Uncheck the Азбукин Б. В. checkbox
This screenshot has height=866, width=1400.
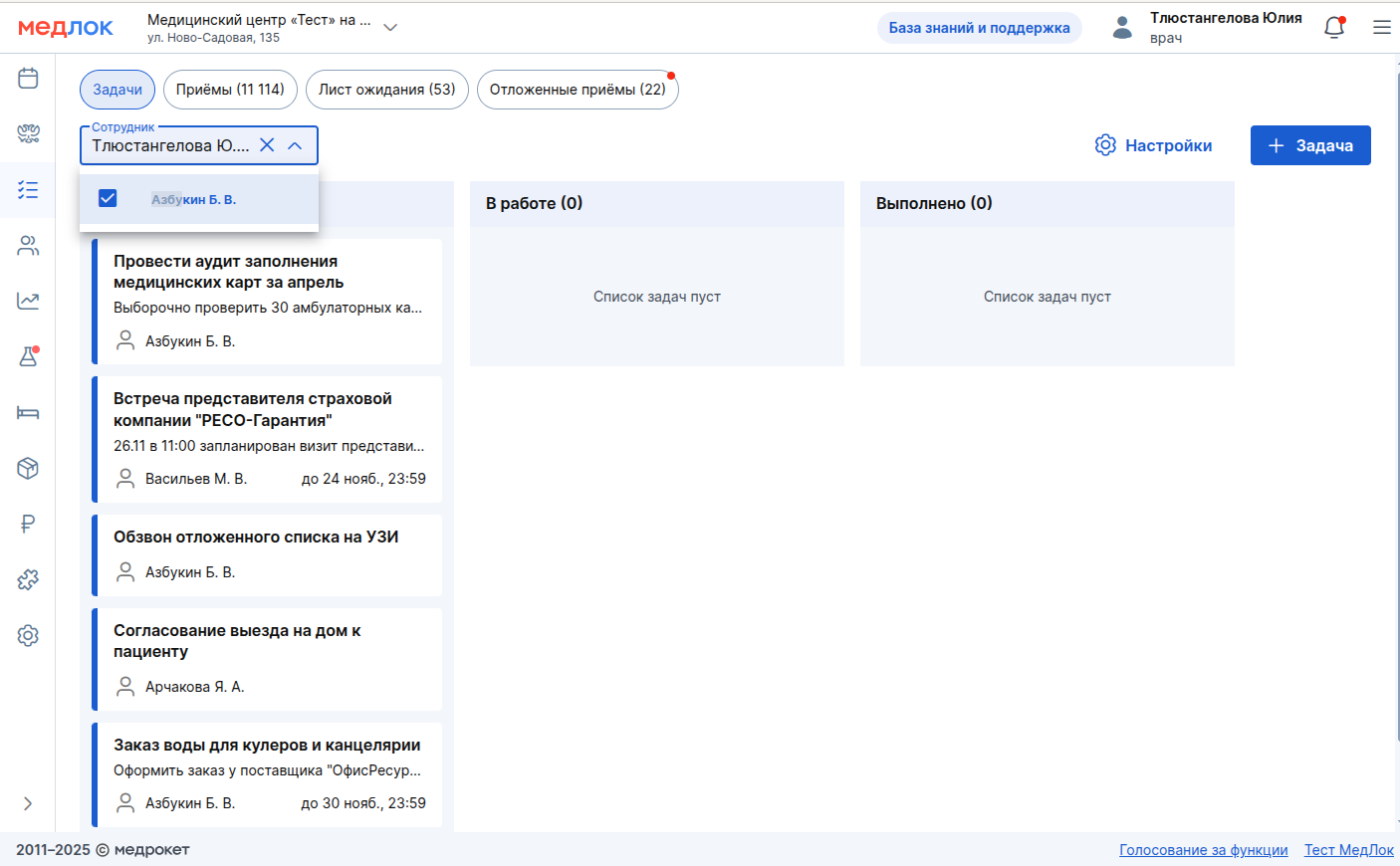[x=108, y=199]
